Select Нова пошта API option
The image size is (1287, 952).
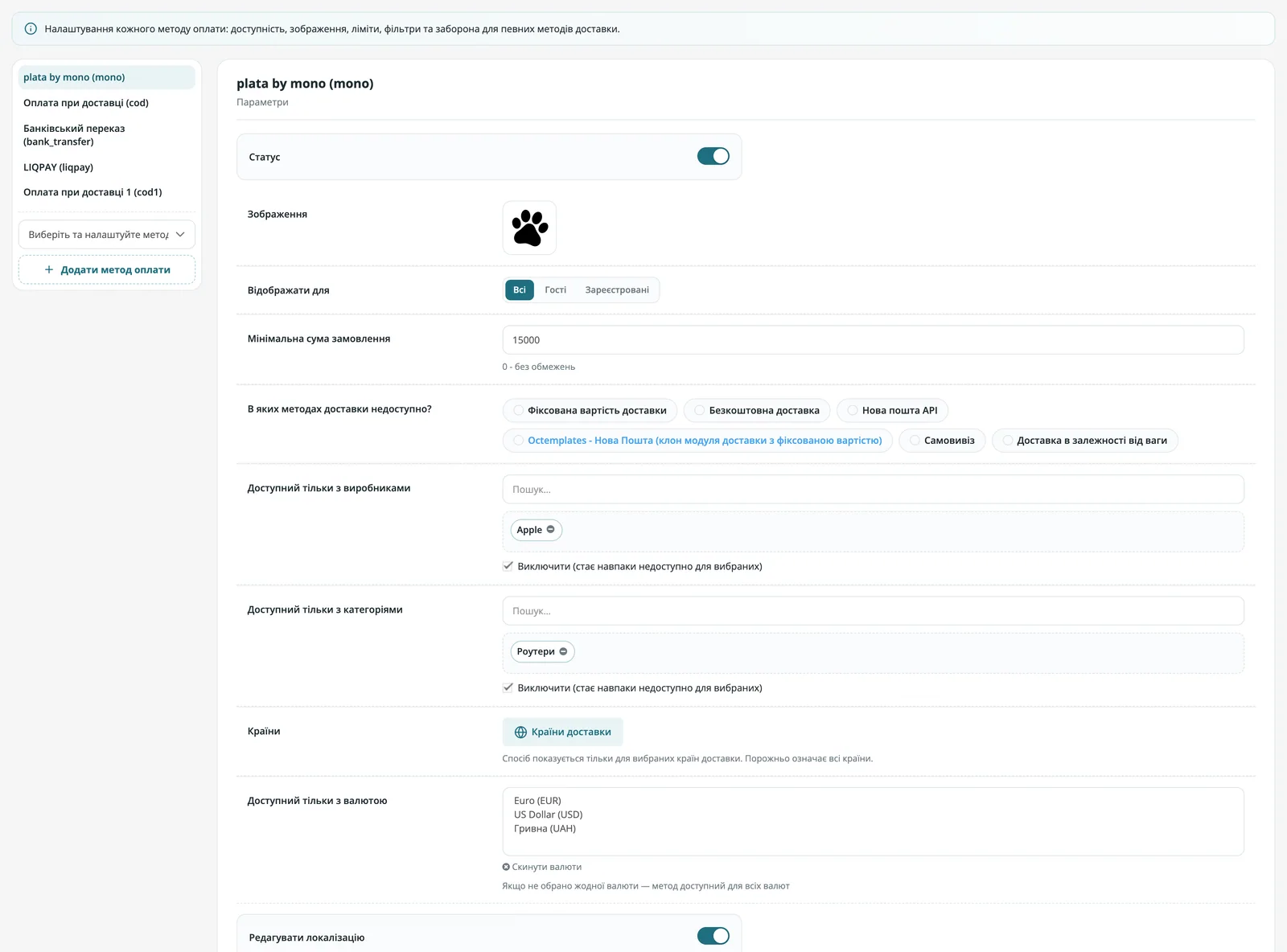(893, 410)
